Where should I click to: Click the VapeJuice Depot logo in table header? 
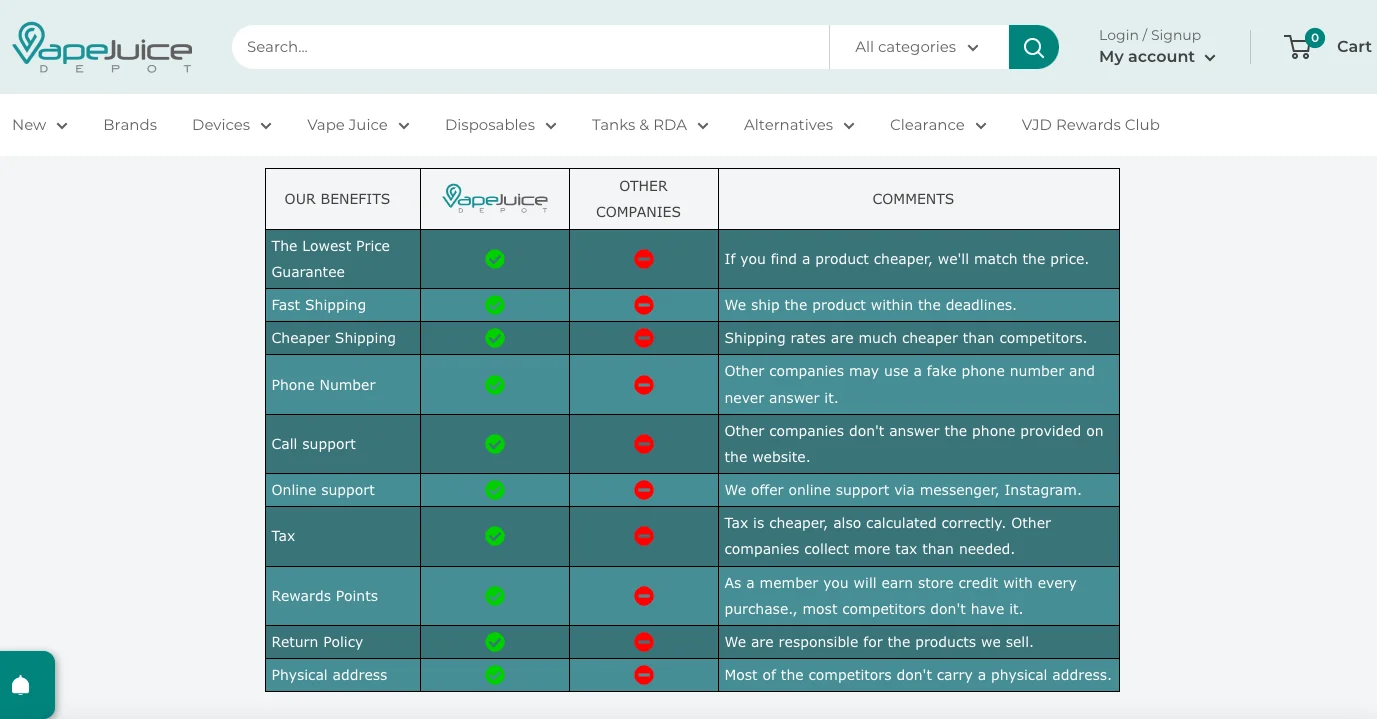click(495, 198)
